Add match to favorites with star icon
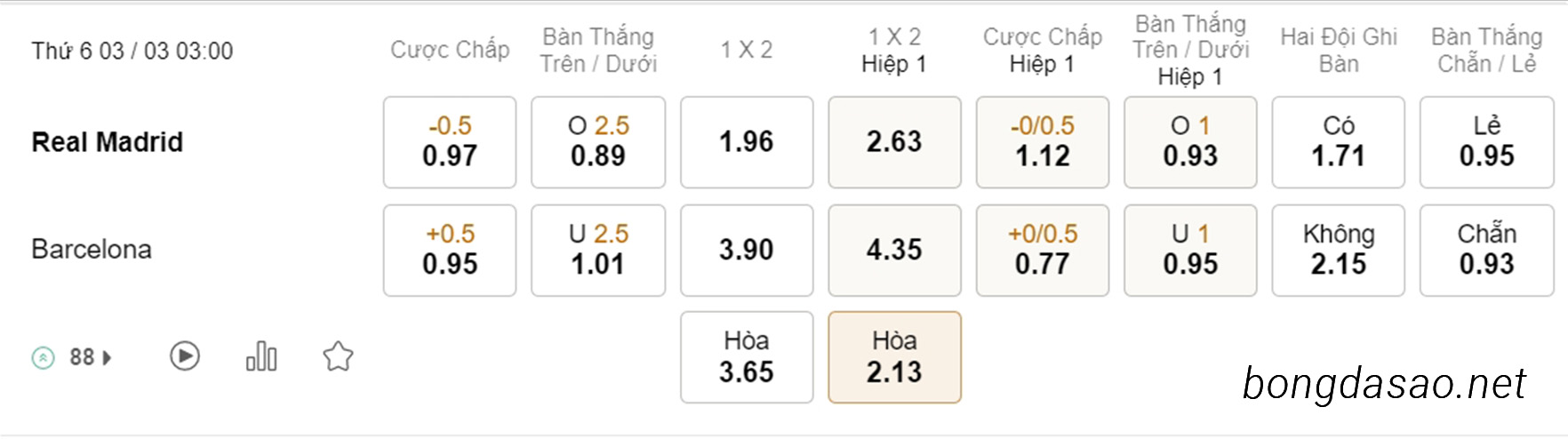The image size is (1568, 439). (338, 356)
